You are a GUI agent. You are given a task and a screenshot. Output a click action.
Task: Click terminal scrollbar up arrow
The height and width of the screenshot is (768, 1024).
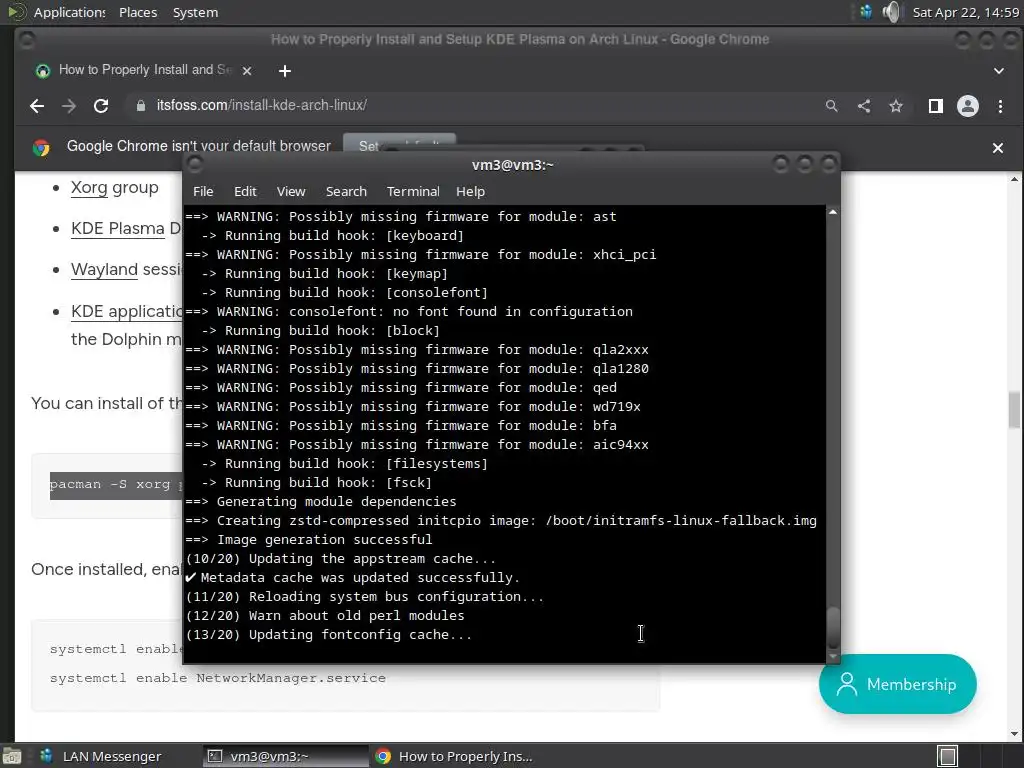pyautogui.click(x=833, y=212)
